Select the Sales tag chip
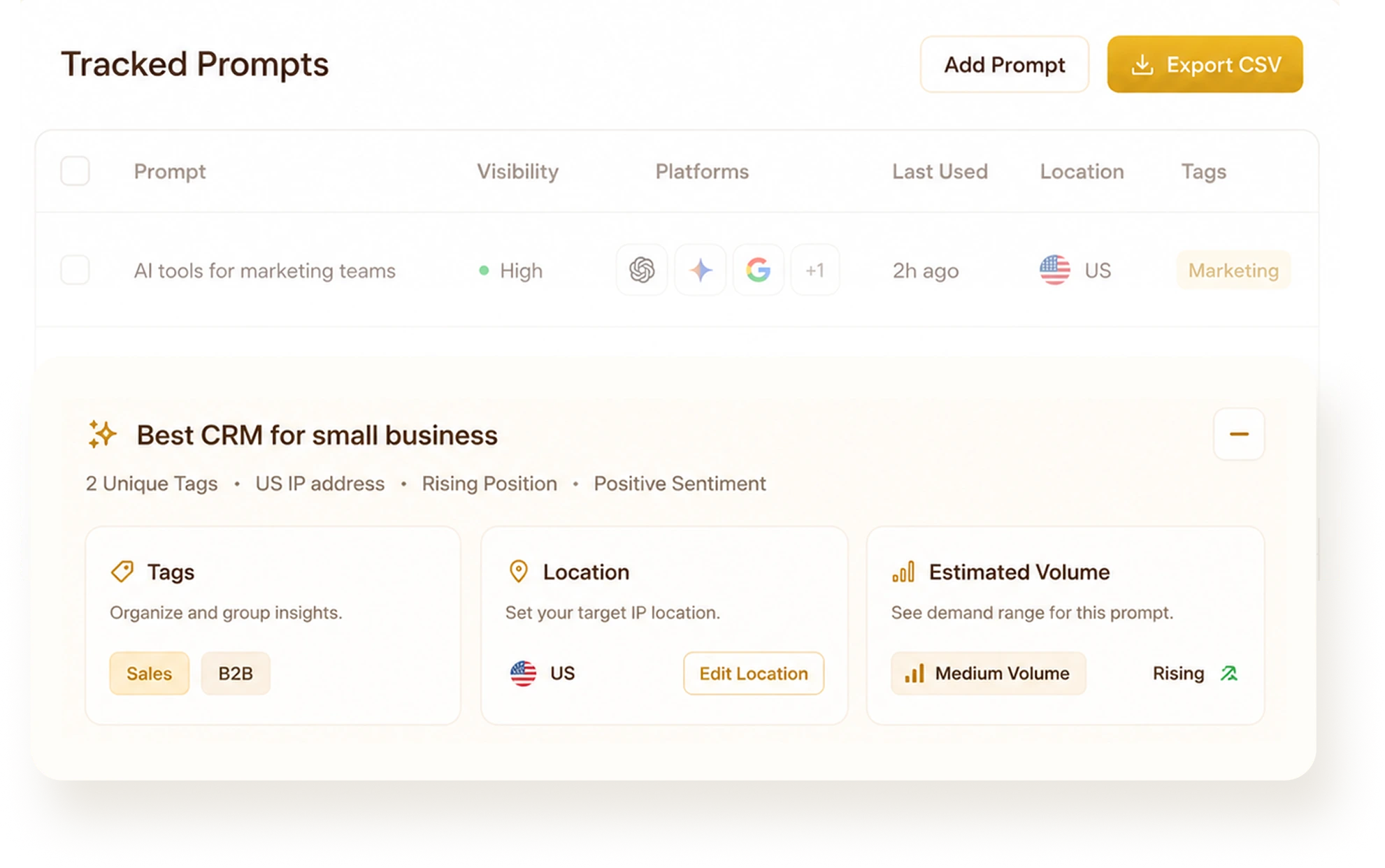The width and height of the screenshot is (1385, 868). 149,673
